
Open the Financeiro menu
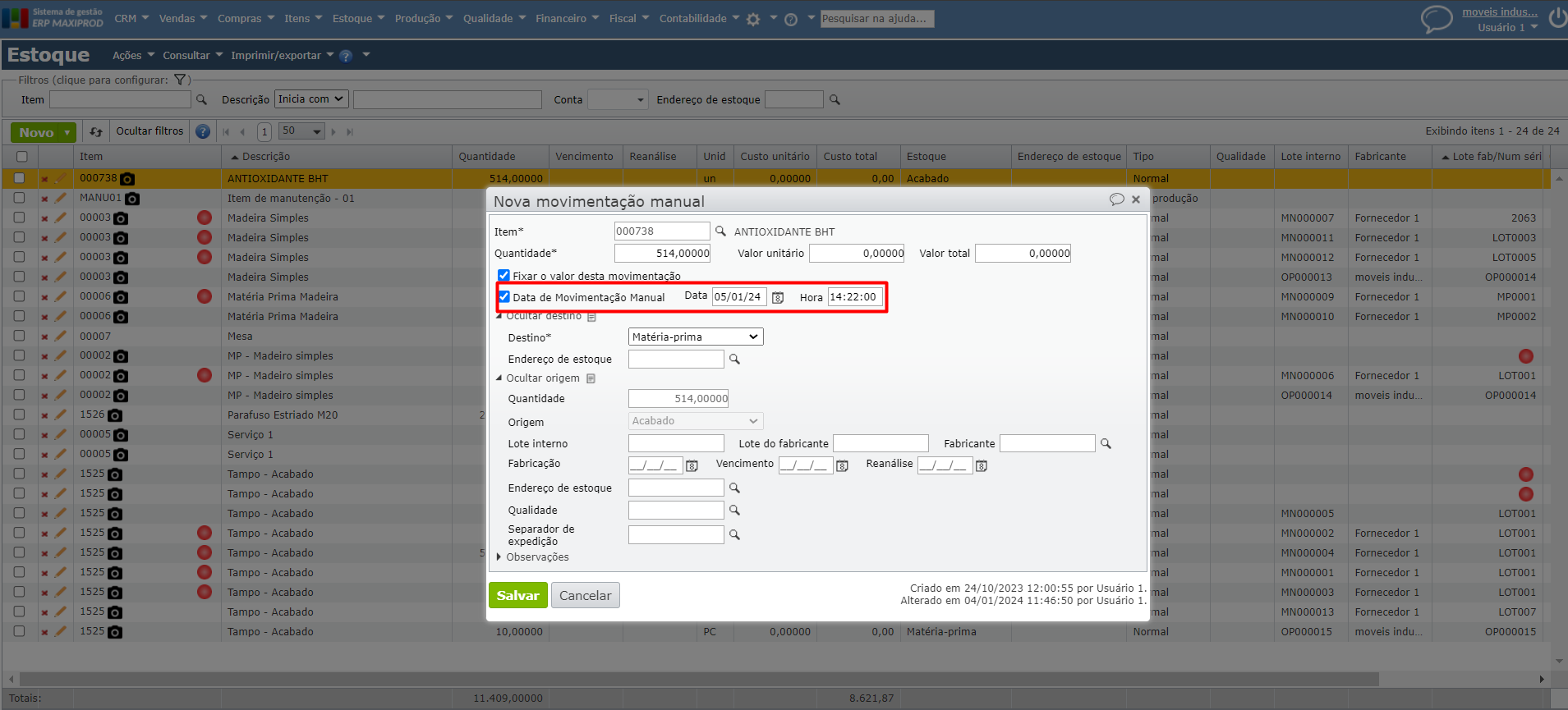pyautogui.click(x=567, y=18)
